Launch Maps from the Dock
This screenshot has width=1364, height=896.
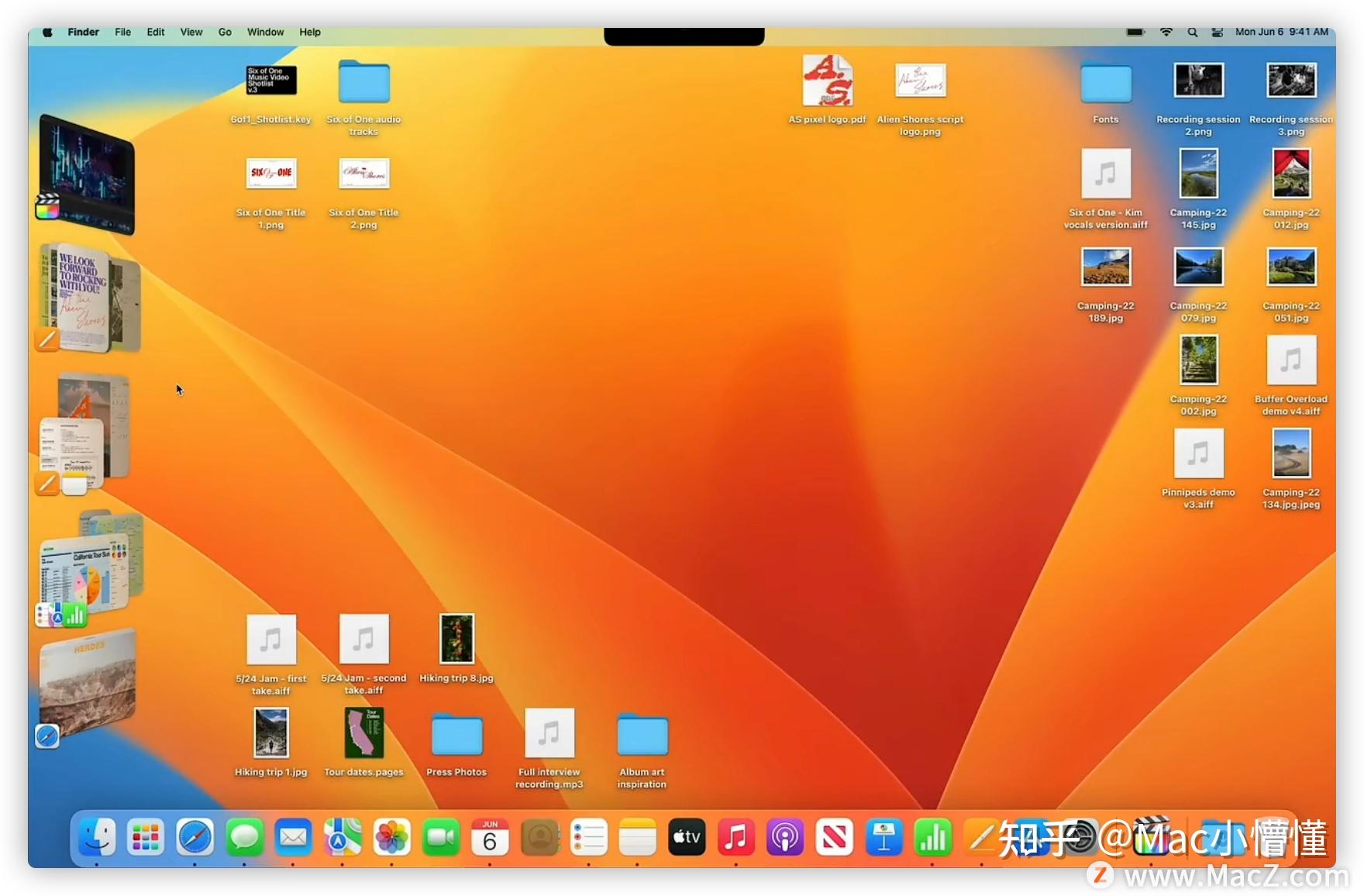point(343,837)
